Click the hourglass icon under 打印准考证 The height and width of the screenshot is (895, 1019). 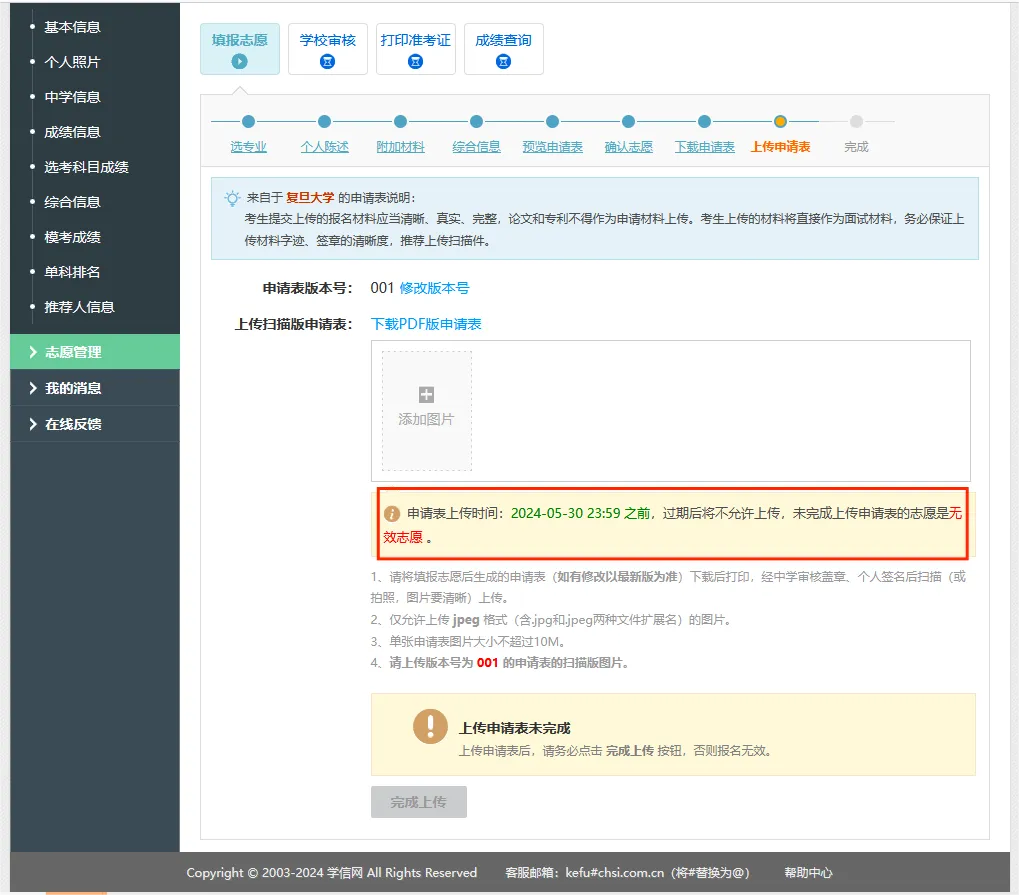[x=415, y=62]
